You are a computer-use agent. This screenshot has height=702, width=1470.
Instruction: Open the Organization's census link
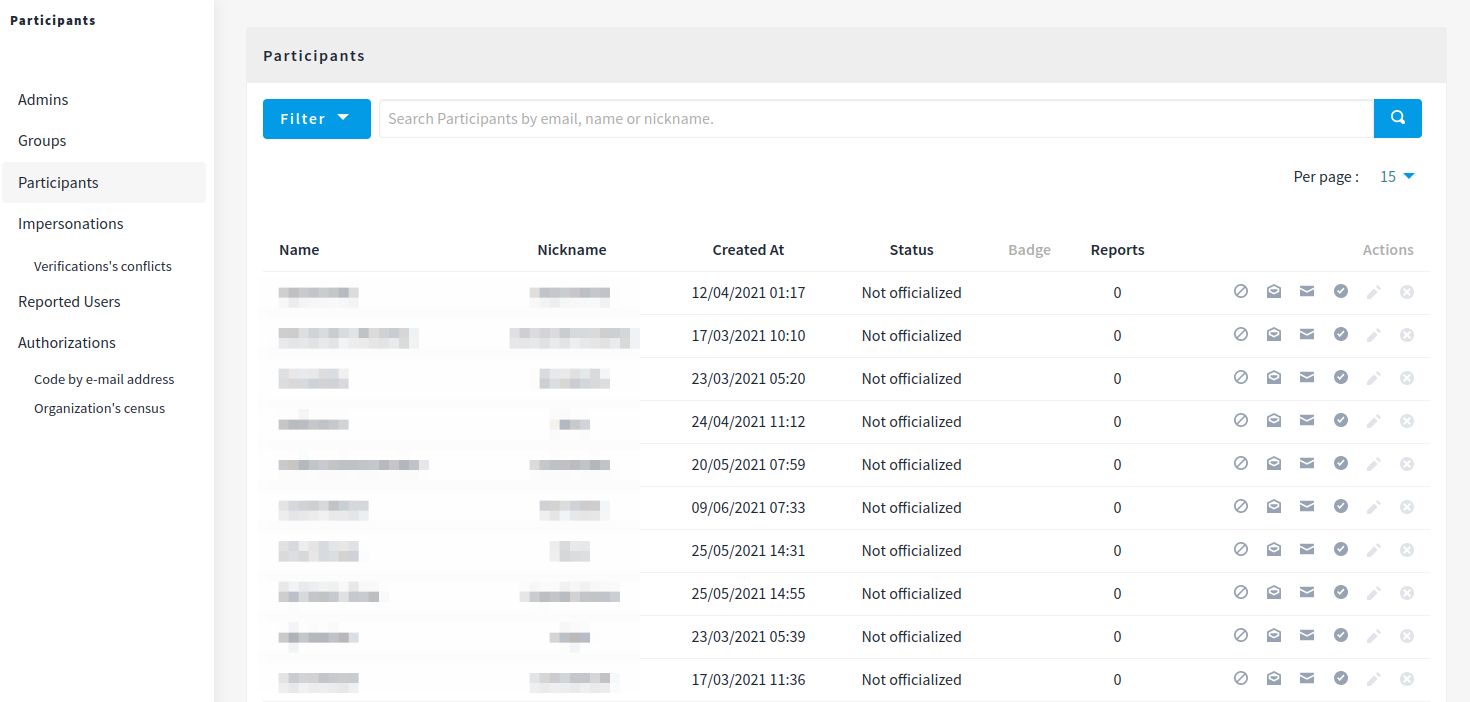pyautogui.click(x=100, y=408)
